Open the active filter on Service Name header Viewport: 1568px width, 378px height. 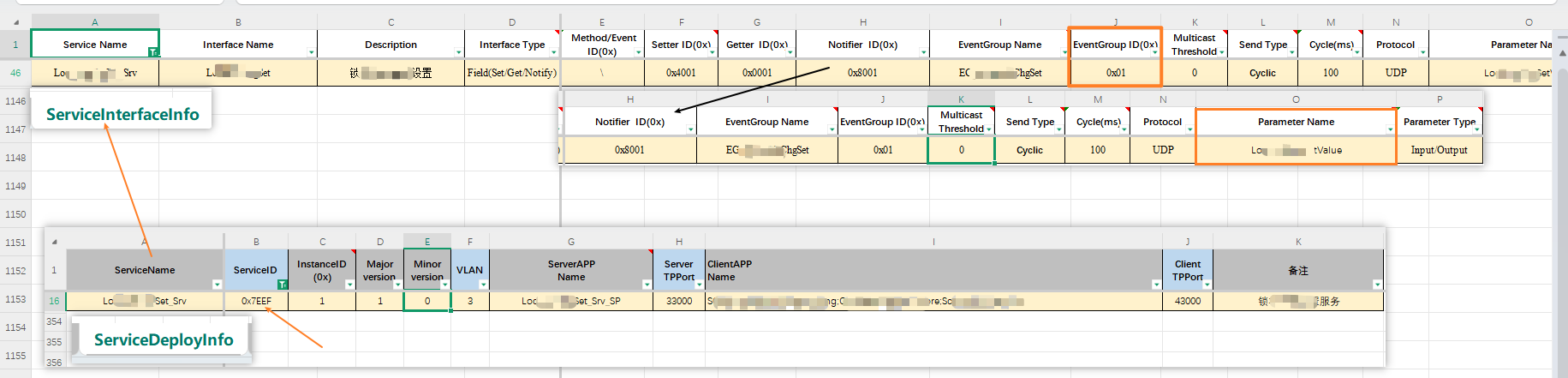point(152,52)
